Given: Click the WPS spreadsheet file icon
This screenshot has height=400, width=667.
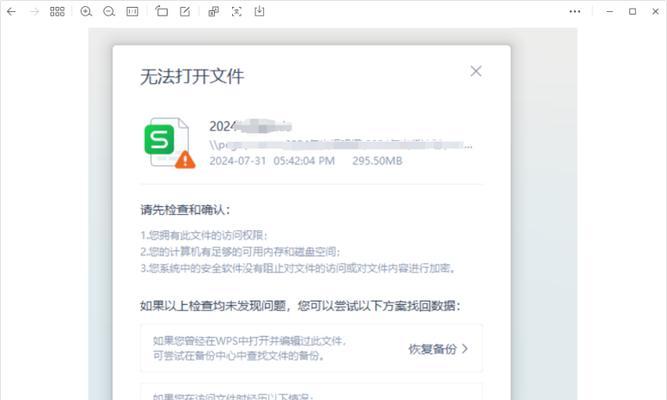Looking at the screenshot, I should 169,143.
